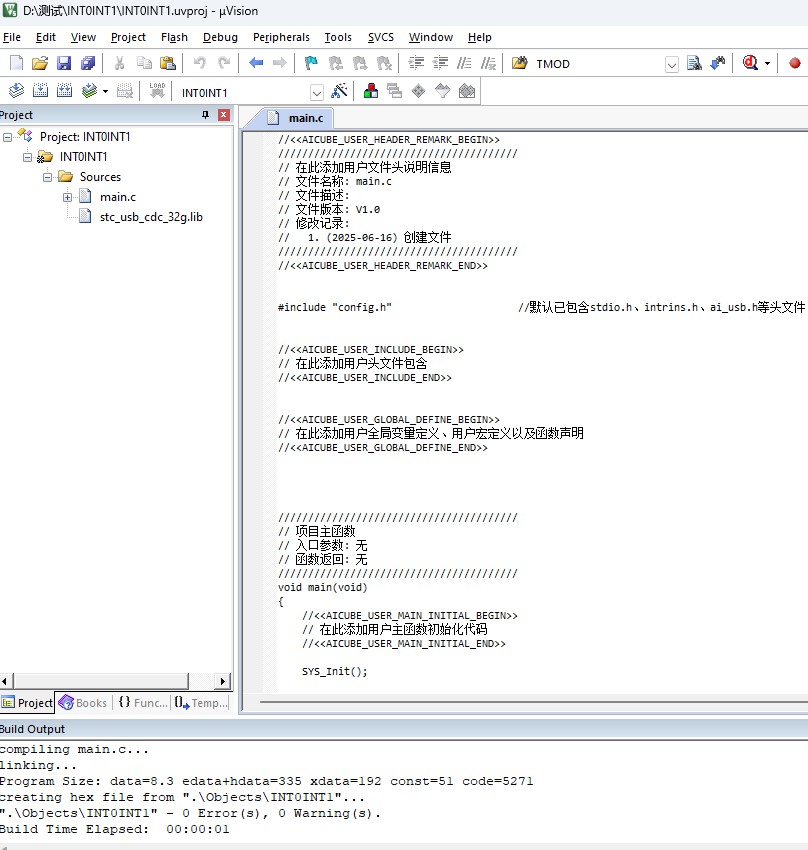808x850 pixels.
Task: Open the Peripherals menu
Action: click(281, 37)
